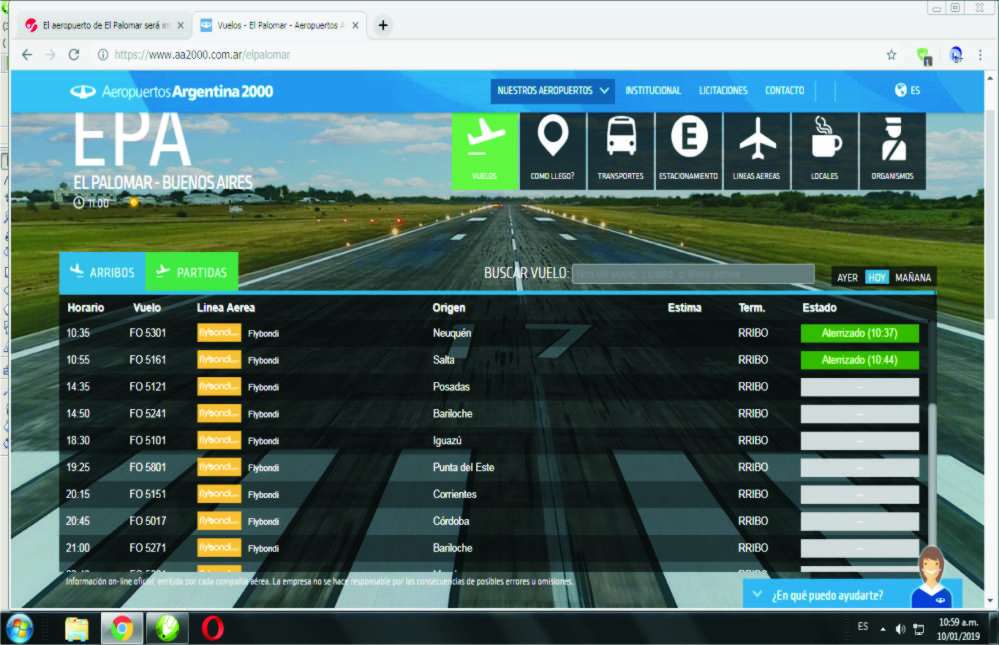999x645 pixels.
Task: Switch to the Arribos tab
Action: coord(103,272)
